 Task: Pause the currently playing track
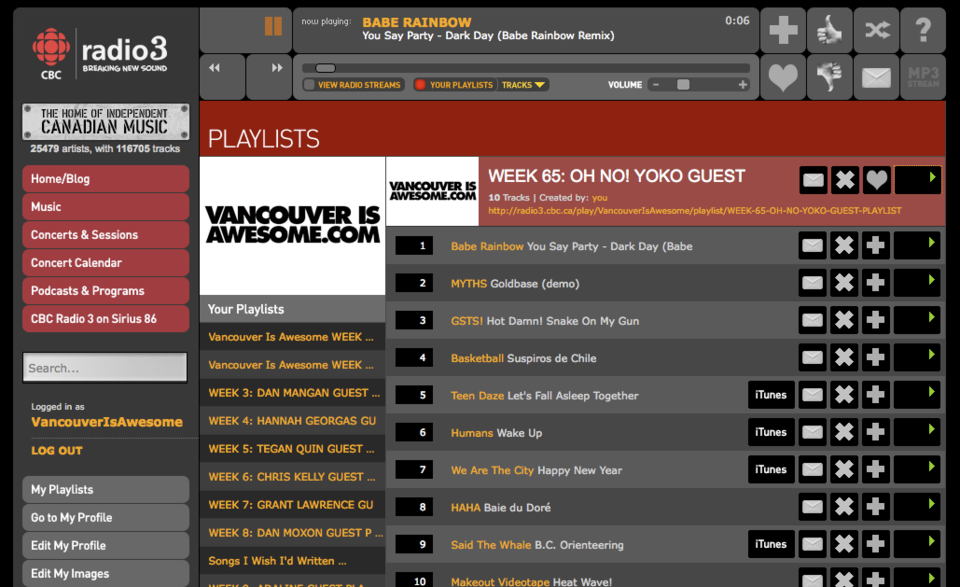tap(273, 26)
